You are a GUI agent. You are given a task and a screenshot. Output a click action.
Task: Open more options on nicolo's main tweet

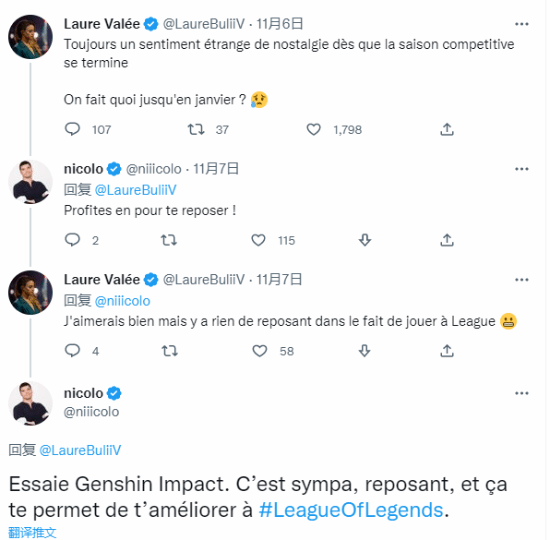(522, 393)
